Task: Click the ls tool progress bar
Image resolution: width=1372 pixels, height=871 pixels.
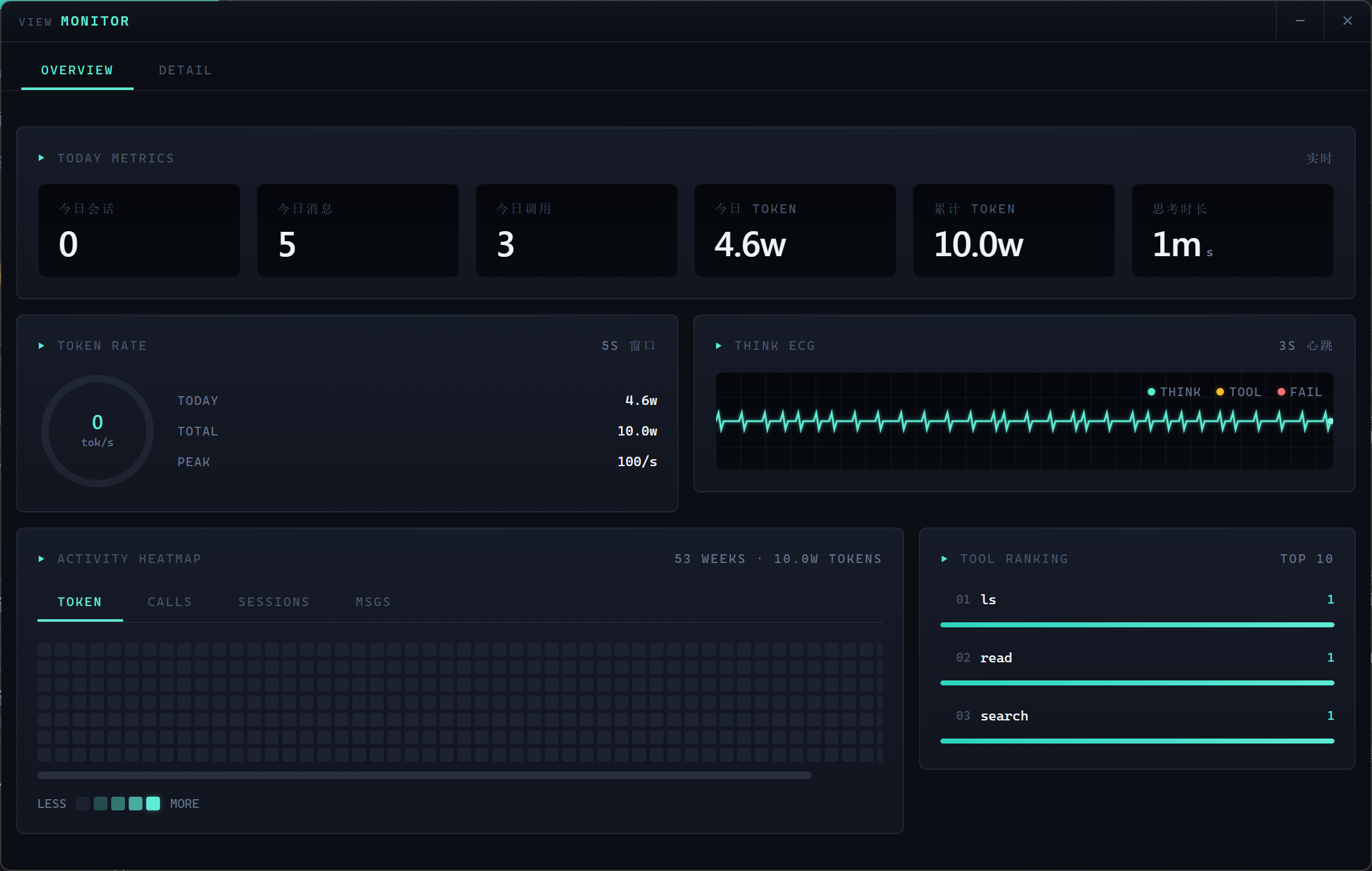Action: click(1137, 625)
